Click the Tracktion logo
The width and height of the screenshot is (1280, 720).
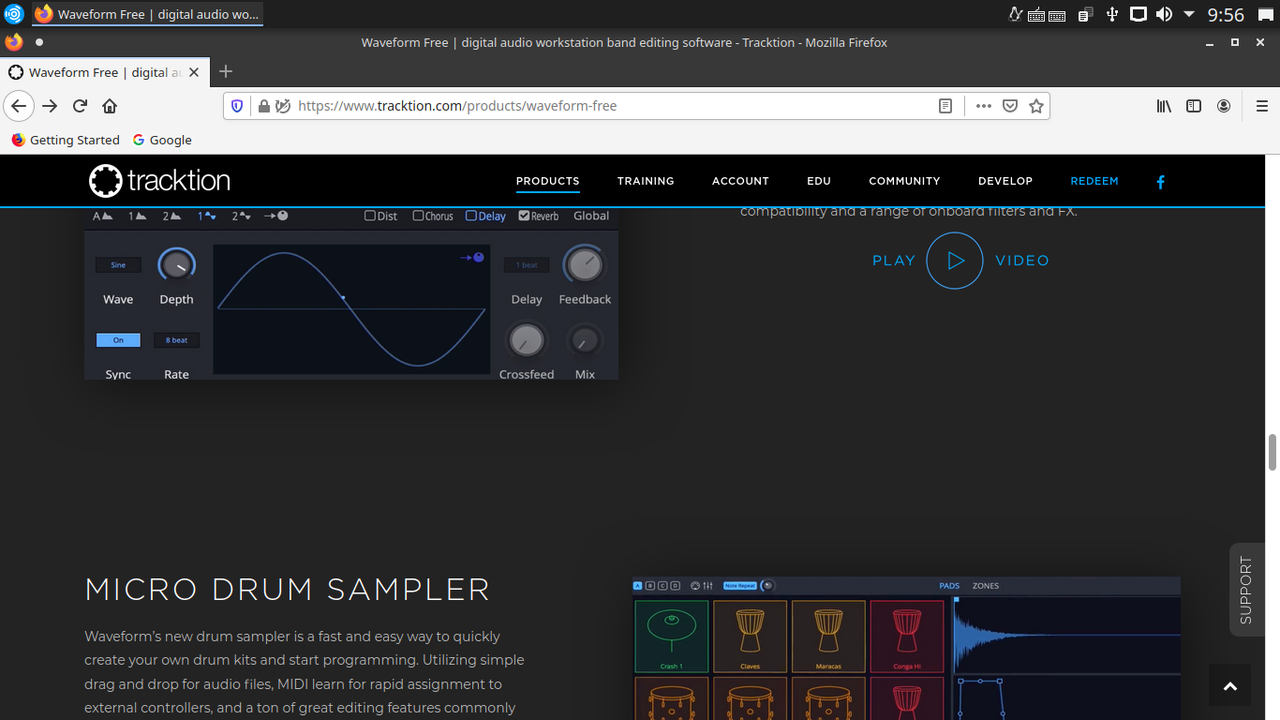(x=159, y=180)
